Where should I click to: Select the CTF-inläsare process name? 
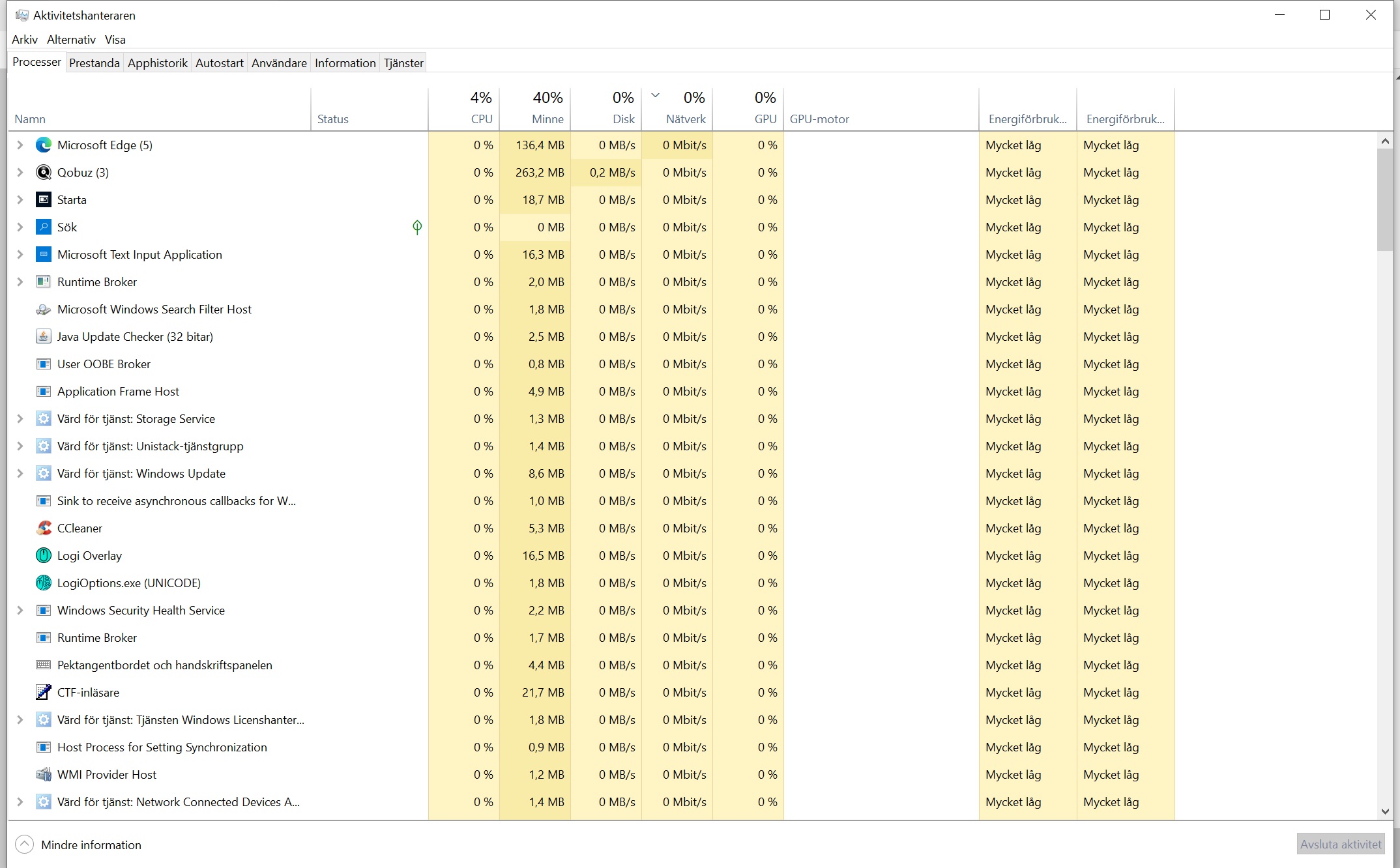pyautogui.click(x=88, y=693)
